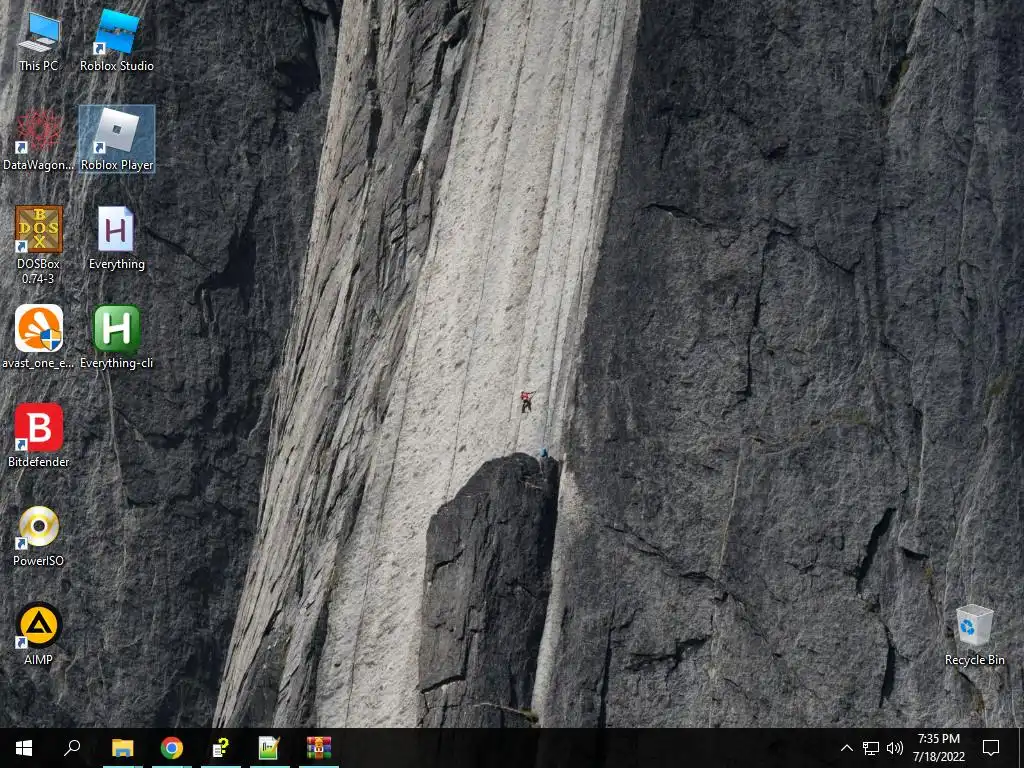
Task: Show hidden system tray icons
Action: point(846,748)
